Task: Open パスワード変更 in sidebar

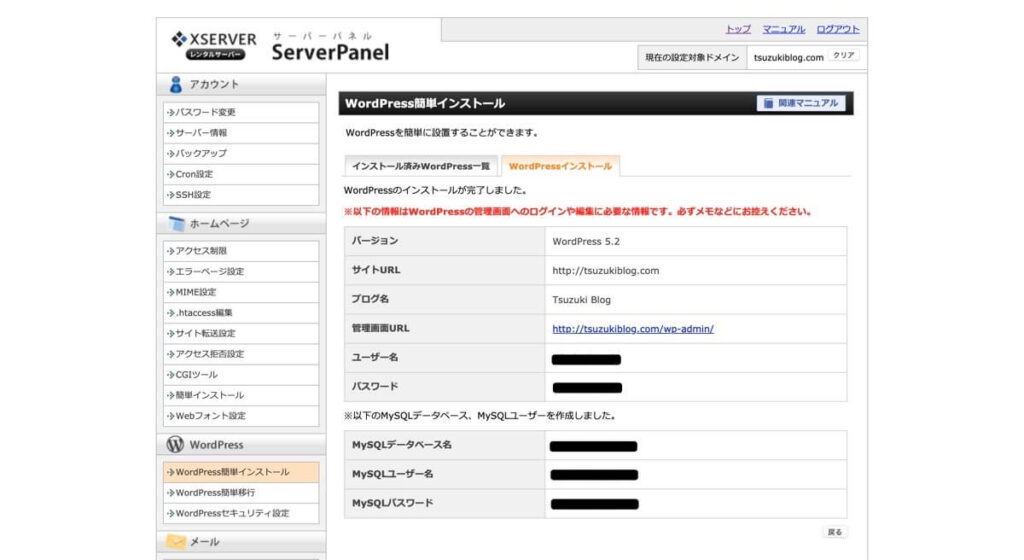Action: click(x=241, y=112)
